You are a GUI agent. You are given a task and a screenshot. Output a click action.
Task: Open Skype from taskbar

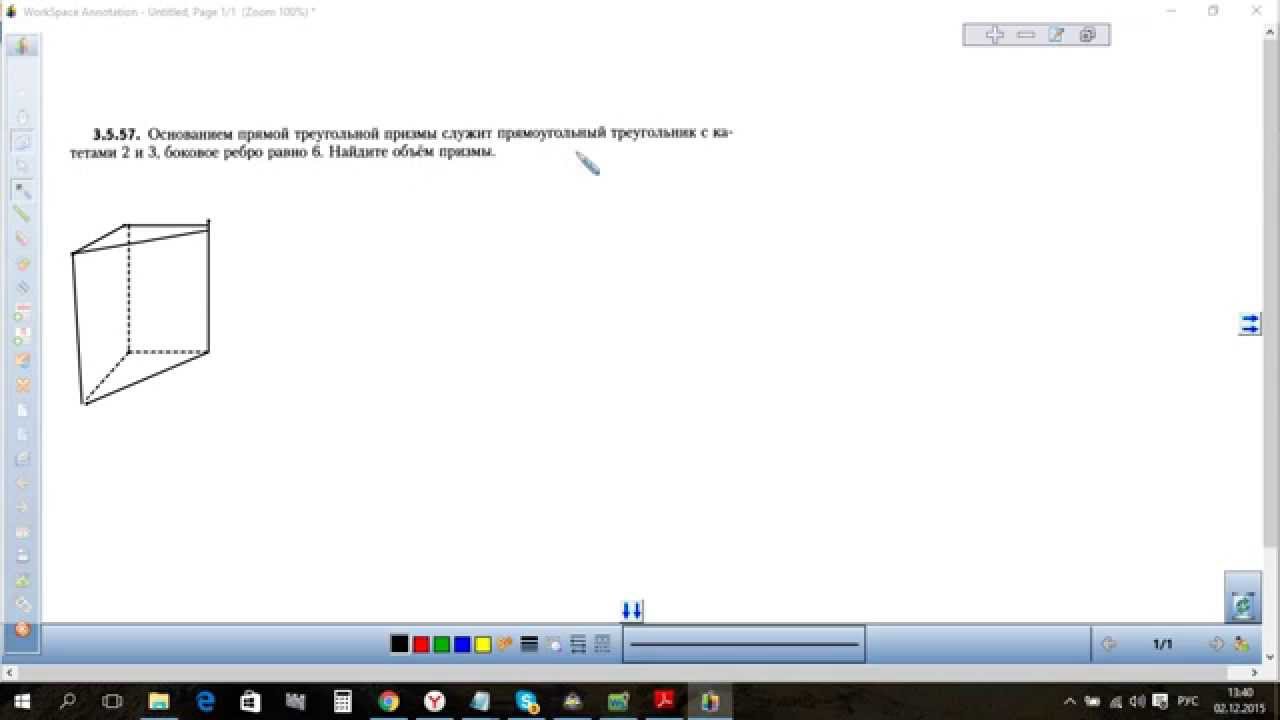click(x=527, y=701)
